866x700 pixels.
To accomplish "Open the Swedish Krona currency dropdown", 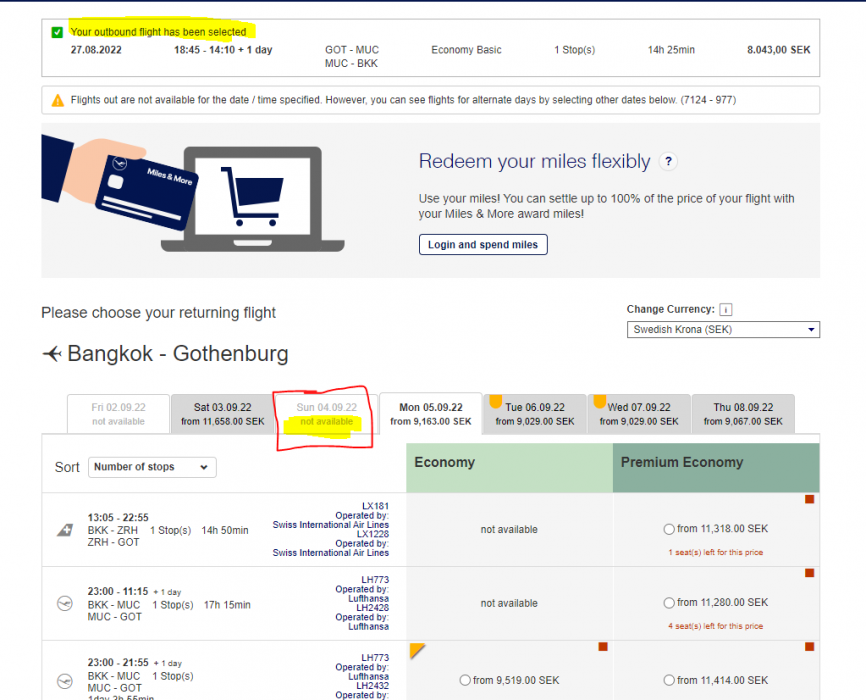I will pyautogui.click(x=723, y=329).
